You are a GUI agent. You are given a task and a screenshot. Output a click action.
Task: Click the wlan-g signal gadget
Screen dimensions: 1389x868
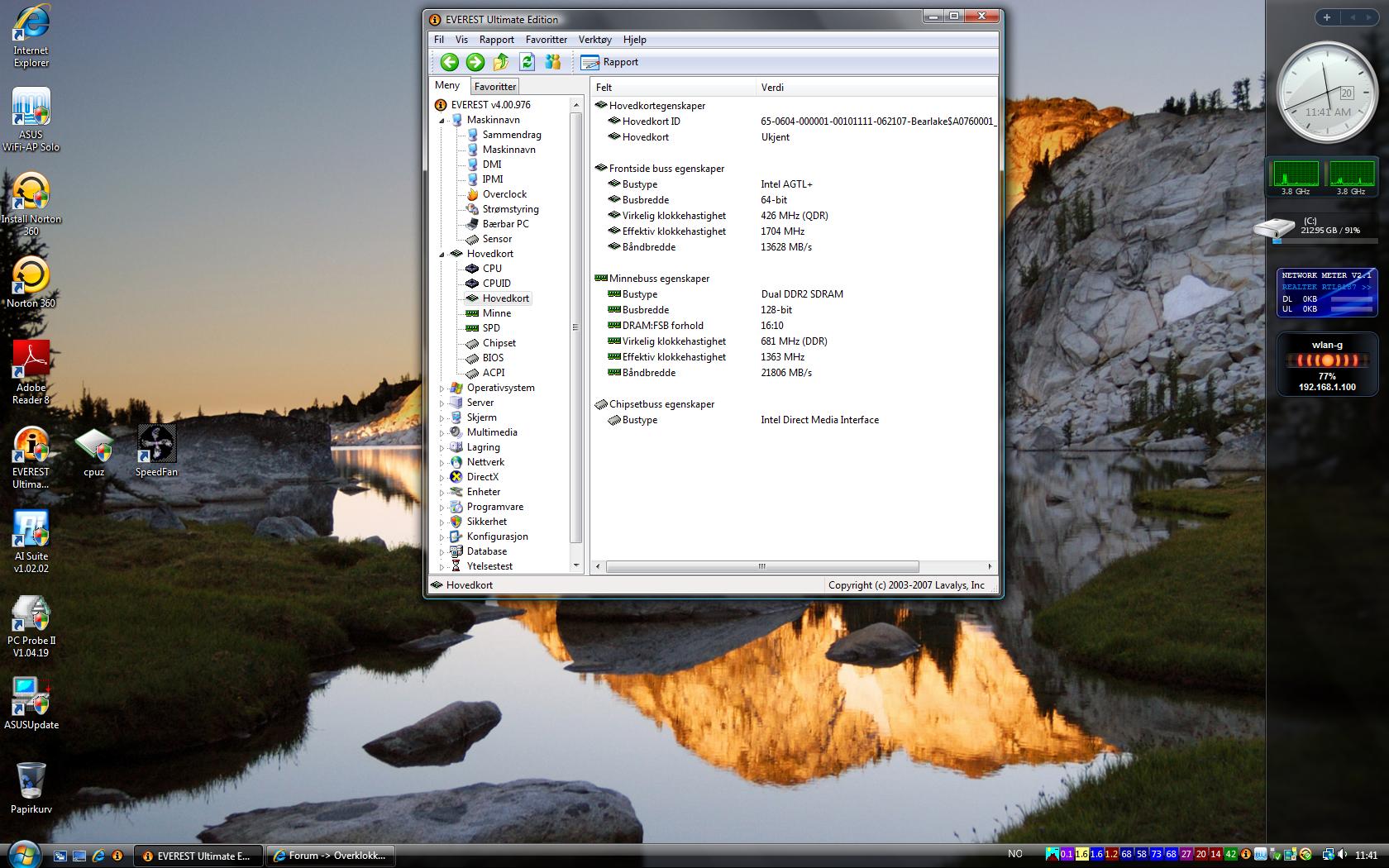coord(1327,365)
